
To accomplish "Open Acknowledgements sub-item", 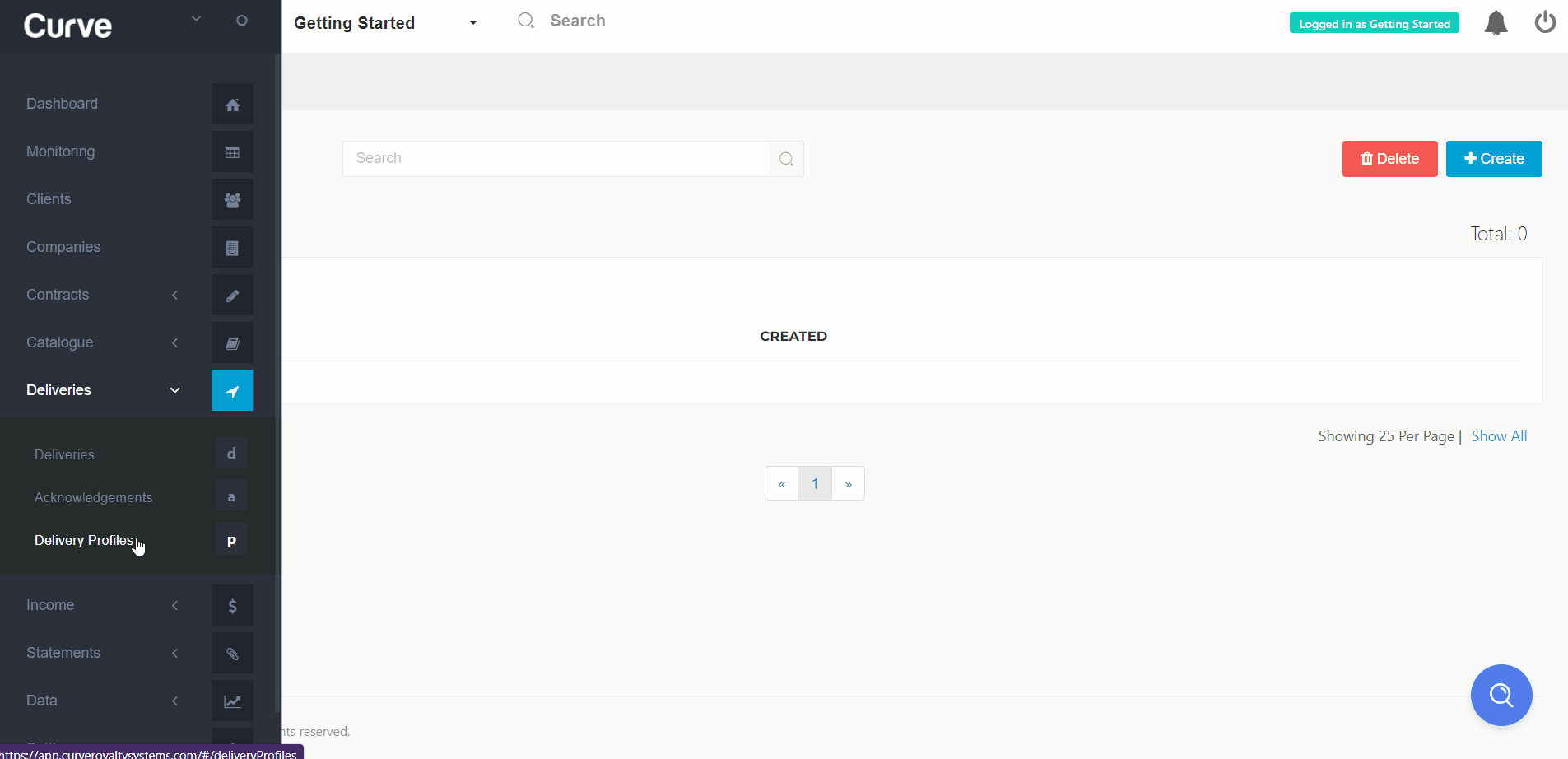I will pos(93,497).
